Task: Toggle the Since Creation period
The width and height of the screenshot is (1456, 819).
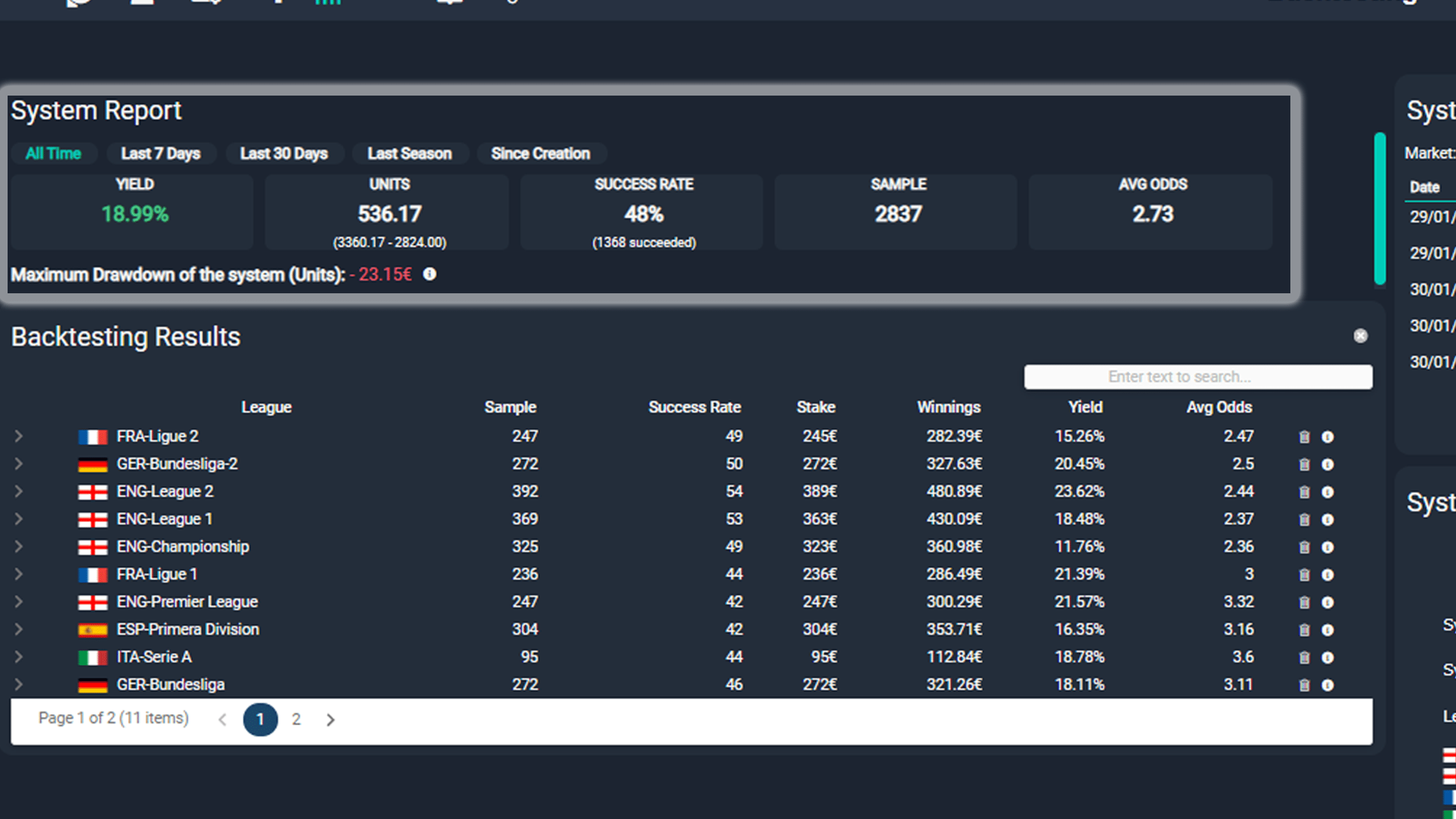Action: [541, 153]
